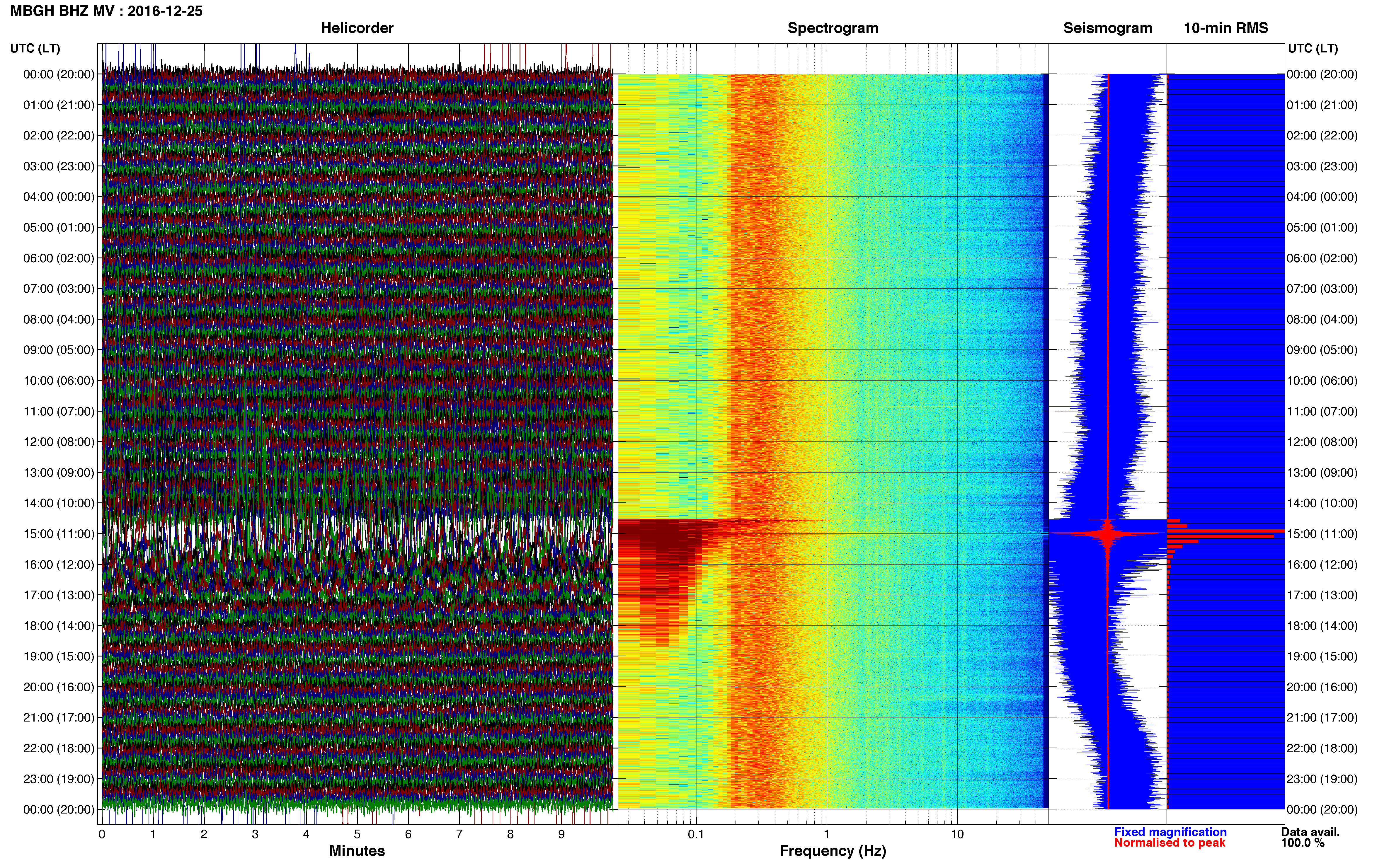Screen dimensions: 1389x868
Task: Click the '6' tick on the Minutes axis
Action: 408,835
